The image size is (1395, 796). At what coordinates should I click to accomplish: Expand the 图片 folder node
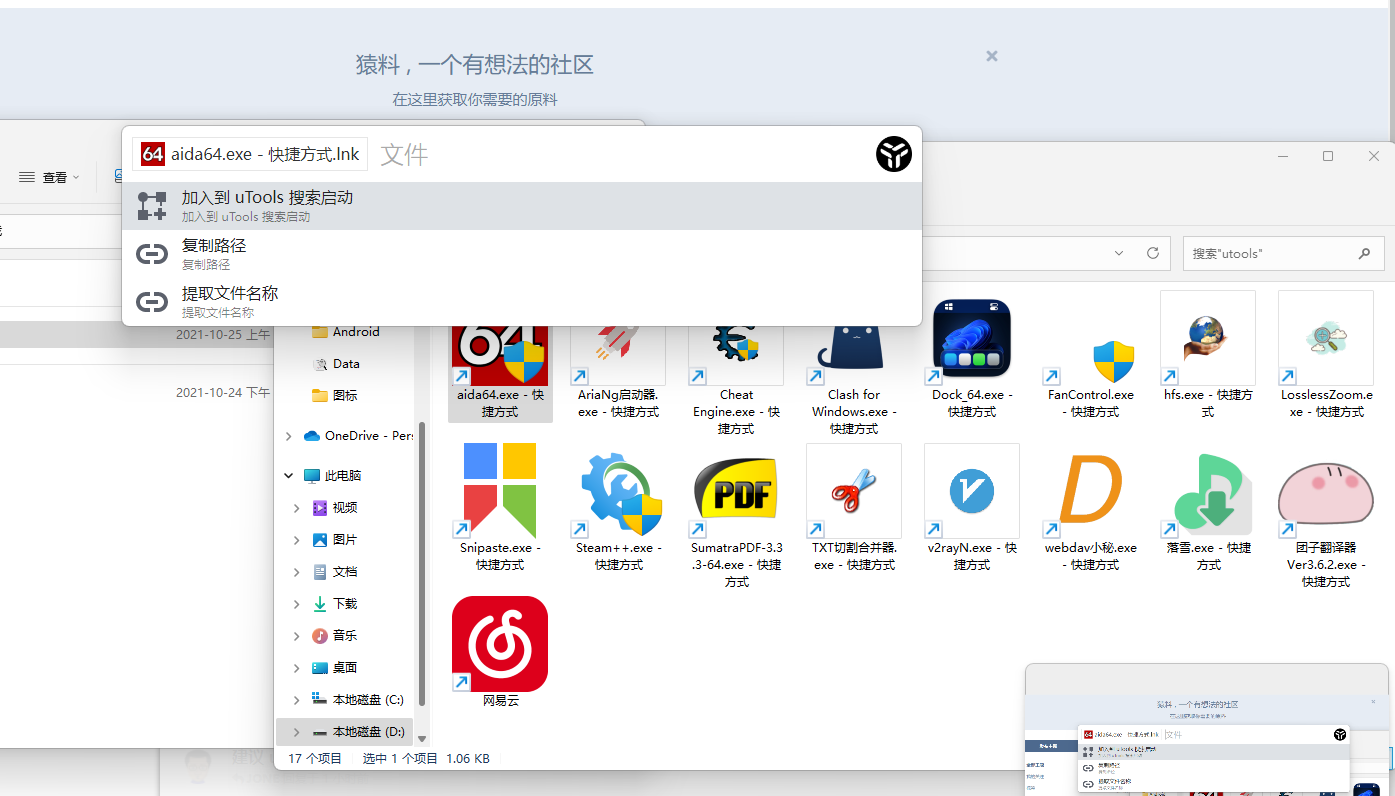coord(297,540)
